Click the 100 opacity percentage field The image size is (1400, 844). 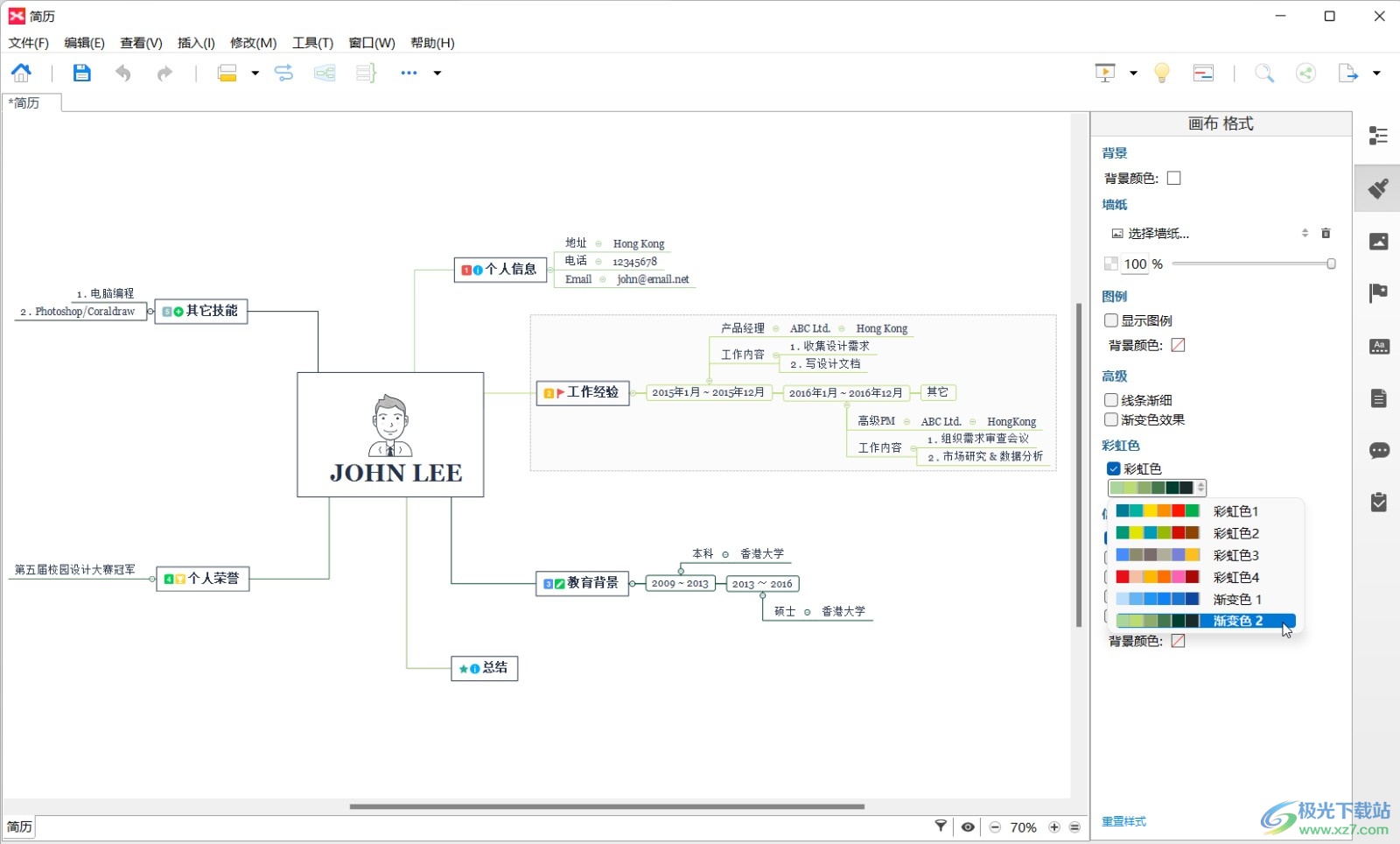pos(1135,264)
